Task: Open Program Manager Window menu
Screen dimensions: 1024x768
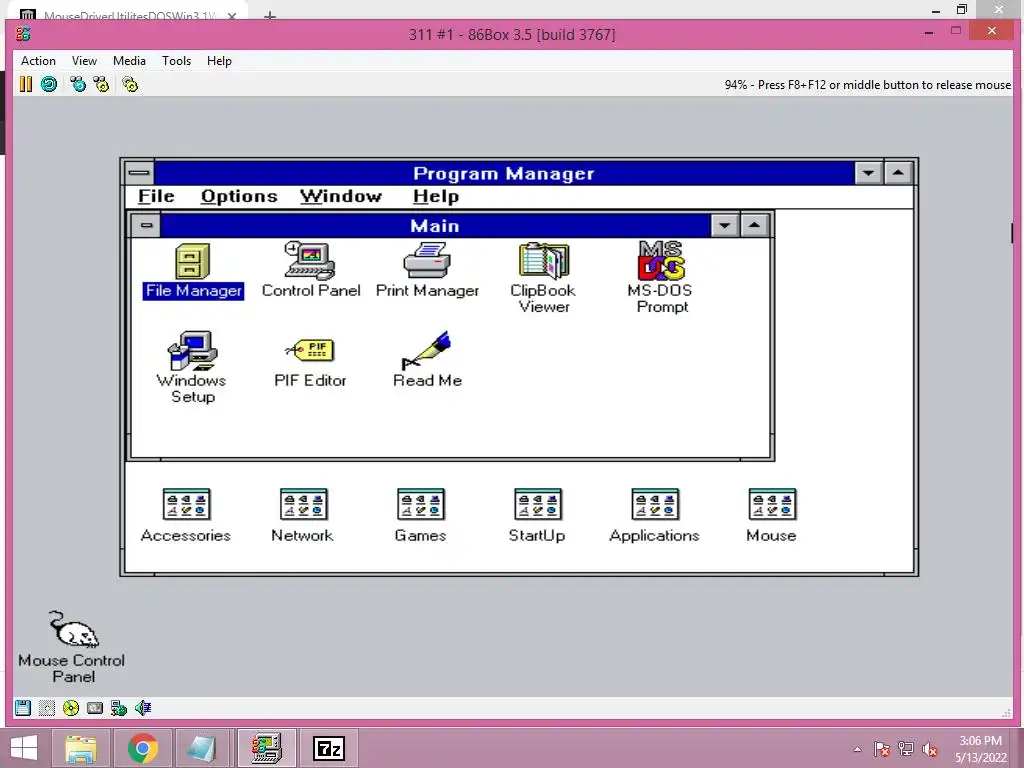Action: point(341,196)
